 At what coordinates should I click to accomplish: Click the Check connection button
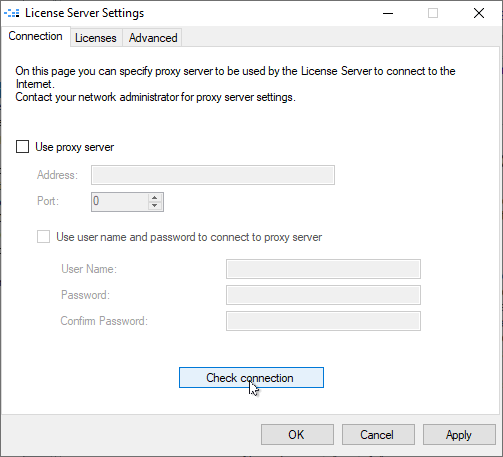point(251,378)
